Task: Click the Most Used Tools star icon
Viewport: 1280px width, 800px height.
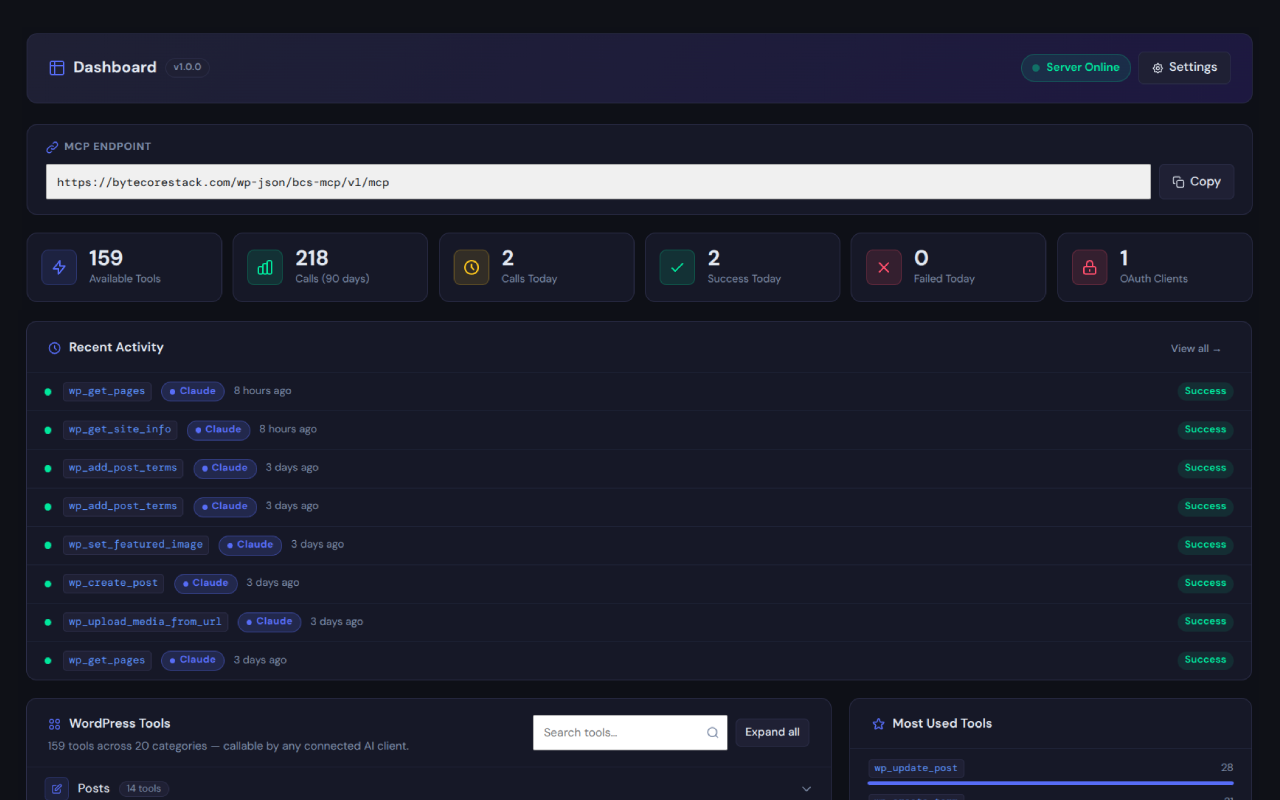Action: pos(878,724)
